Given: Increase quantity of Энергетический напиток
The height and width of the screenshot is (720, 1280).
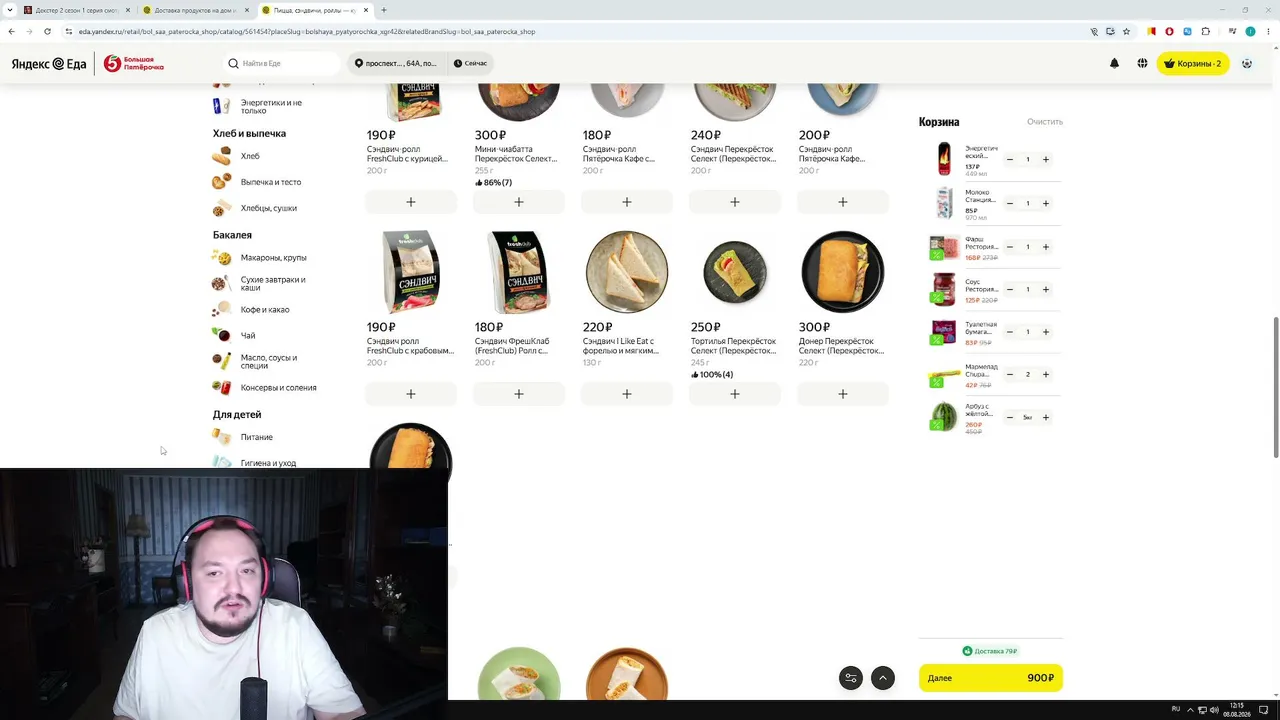Looking at the screenshot, I should 1046,160.
